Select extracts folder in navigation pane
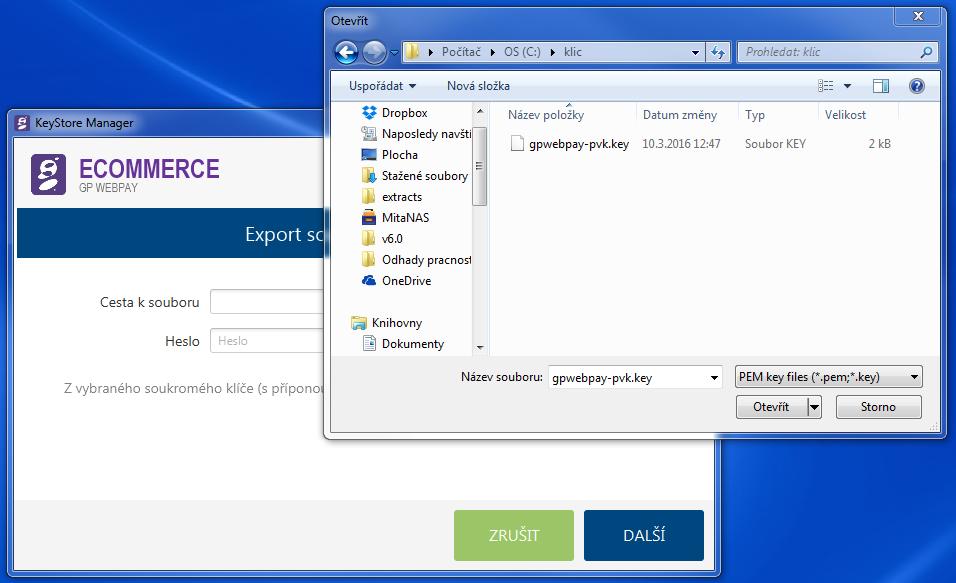Screen dimensions: 956x583 coord(391,197)
